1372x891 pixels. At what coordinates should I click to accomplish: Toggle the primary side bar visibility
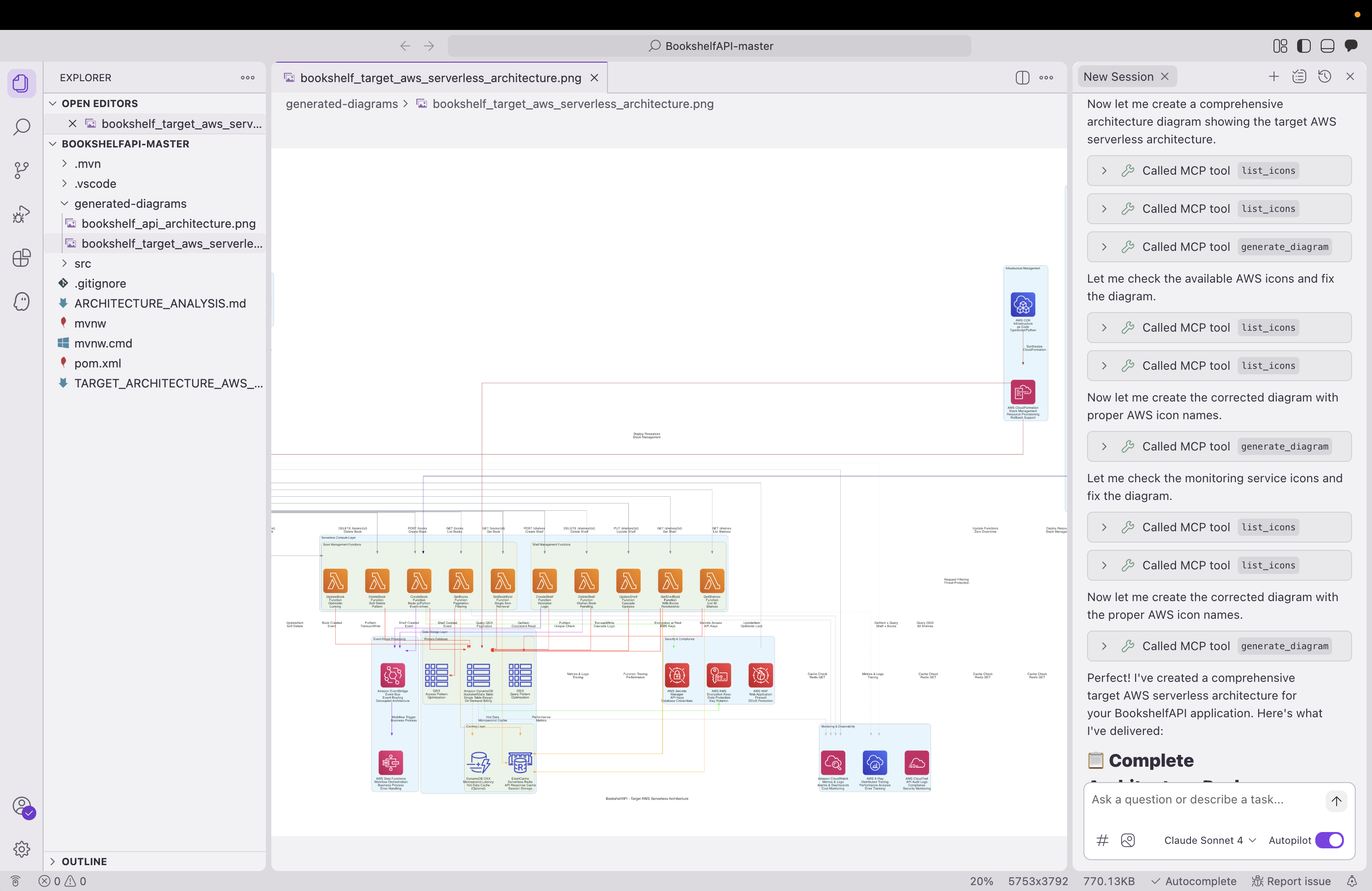tap(1303, 46)
